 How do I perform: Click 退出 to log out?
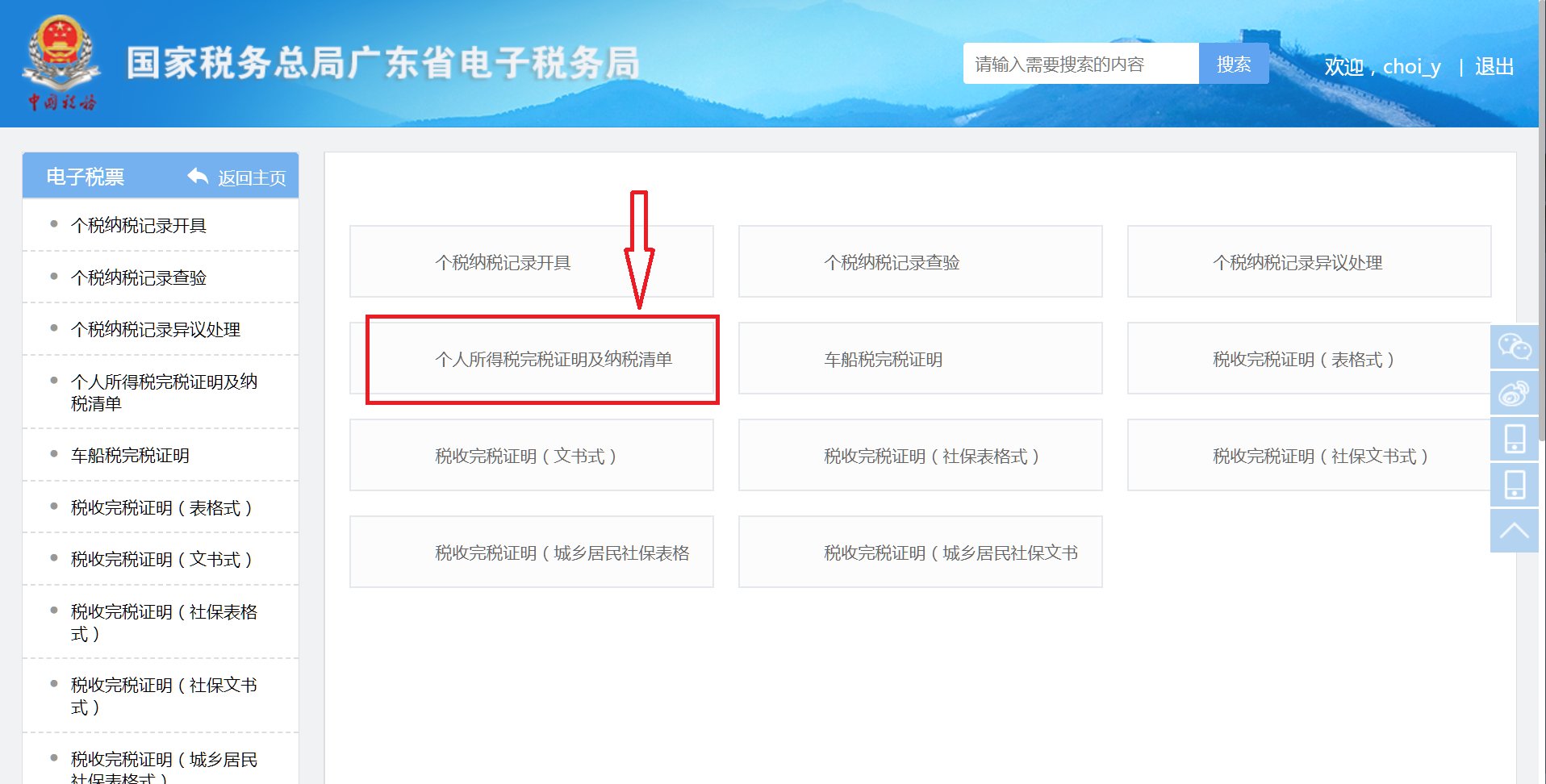click(1498, 66)
